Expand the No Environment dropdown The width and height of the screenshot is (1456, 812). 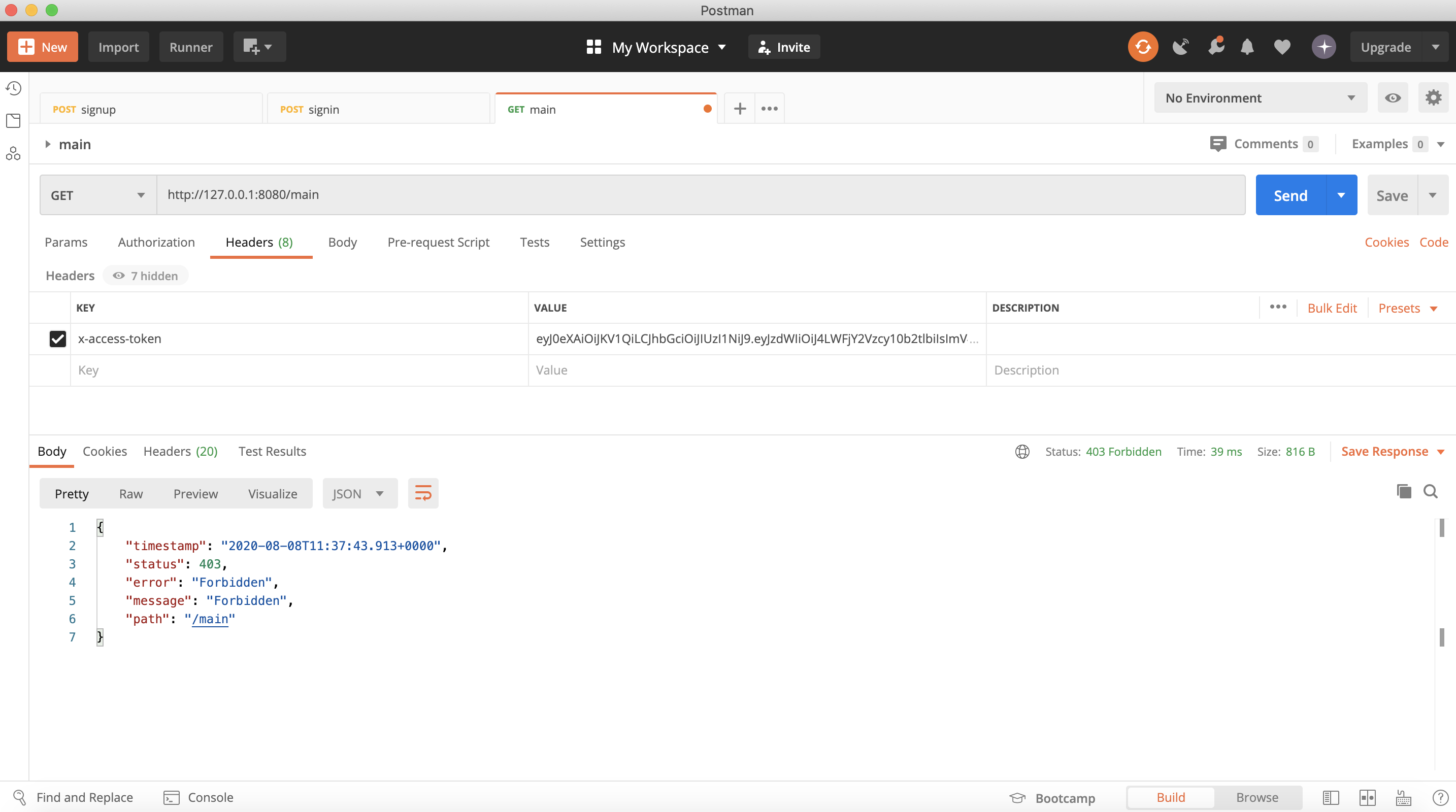coord(1260,98)
